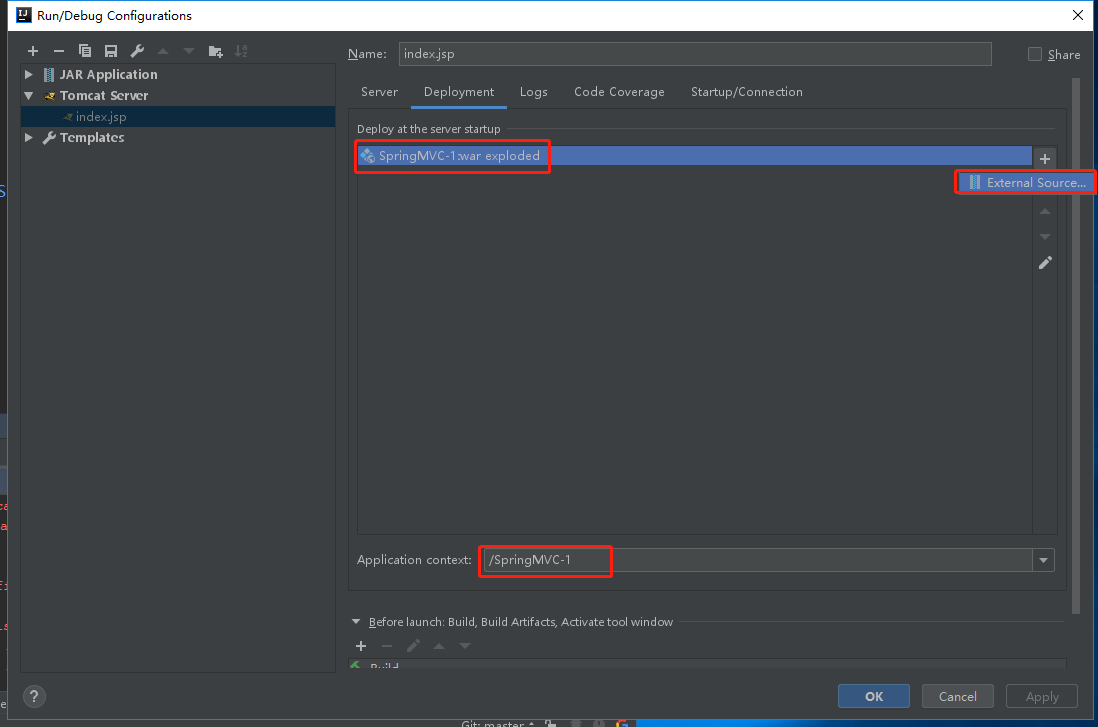The height and width of the screenshot is (727, 1098).
Task: Move deployment item up arrow
Action: point(1045,212)
